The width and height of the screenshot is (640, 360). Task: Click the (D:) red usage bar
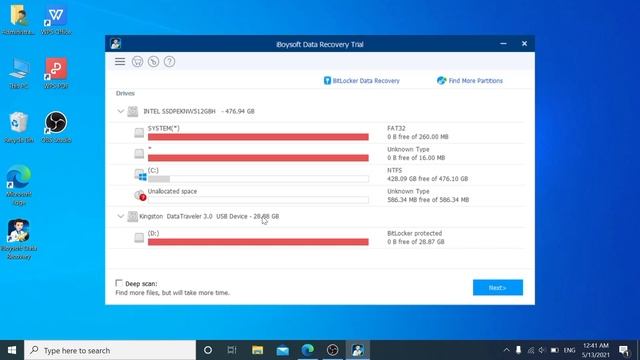pyautogui.click(x=258, y=242)
